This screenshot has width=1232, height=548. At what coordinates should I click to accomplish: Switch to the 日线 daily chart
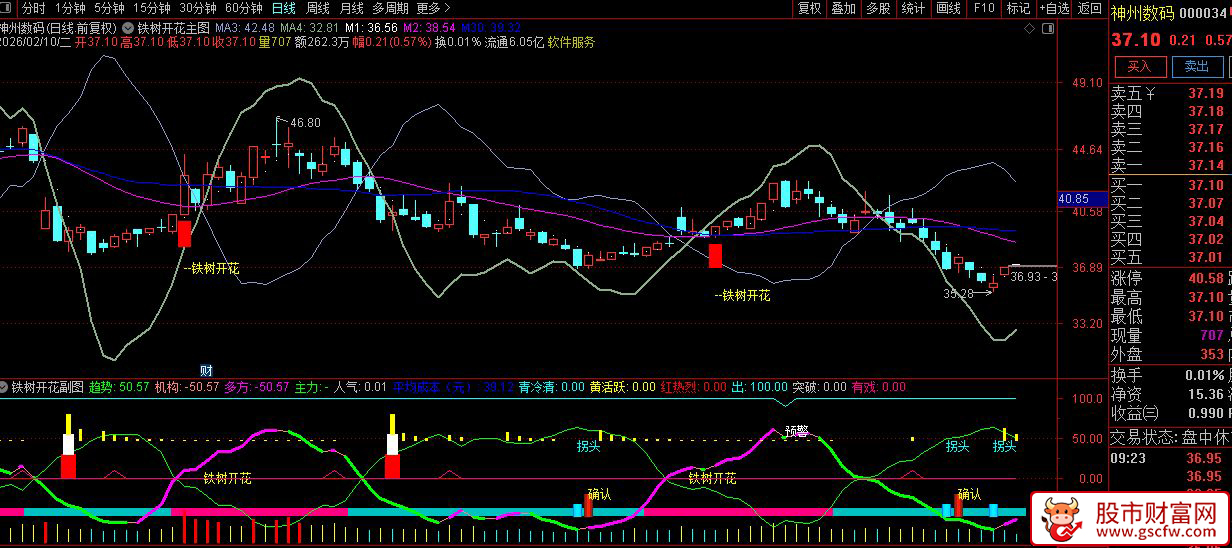[284, 8]
